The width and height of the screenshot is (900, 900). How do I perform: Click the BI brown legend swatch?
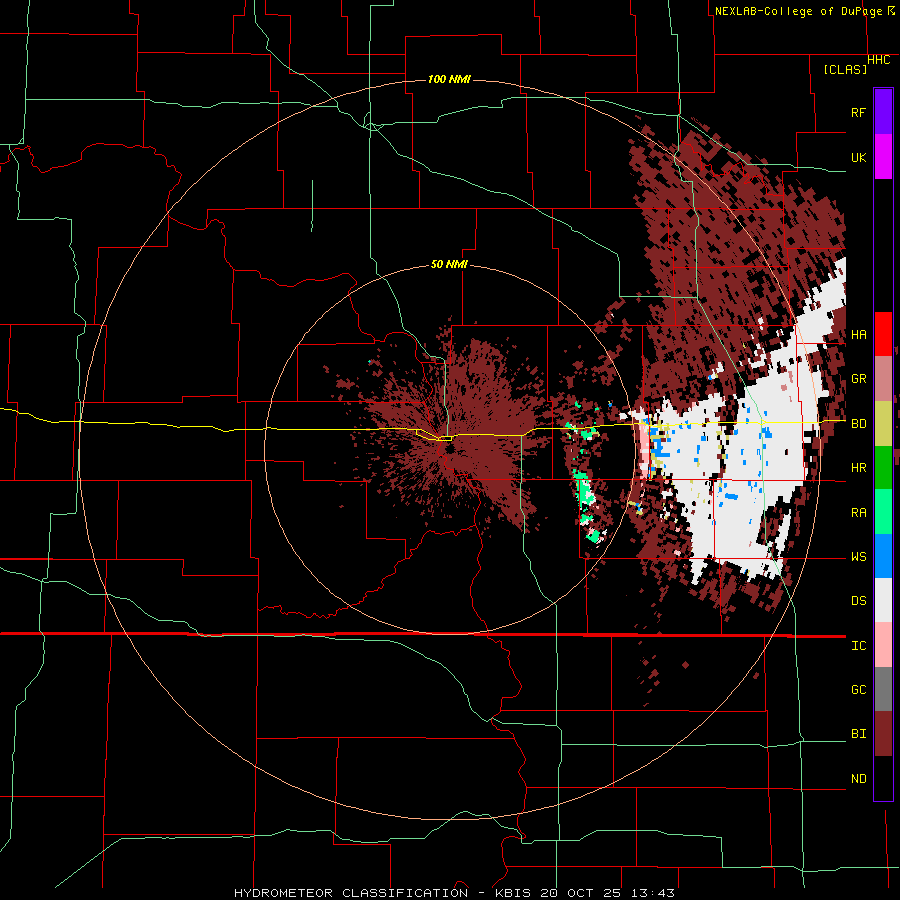point(883,734)
